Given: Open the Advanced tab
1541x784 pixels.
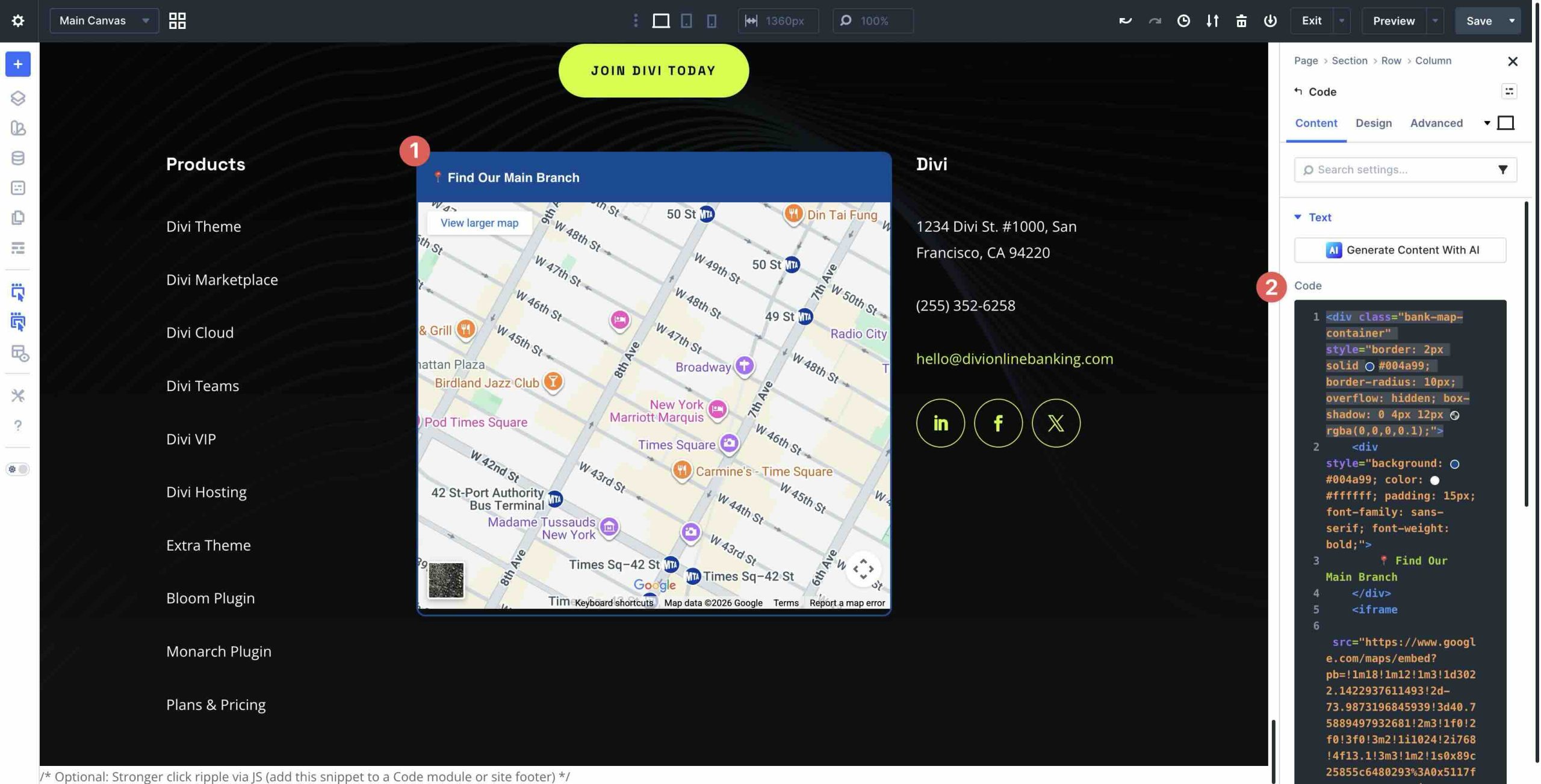Looking at the screenshot, I should 1436,123.
